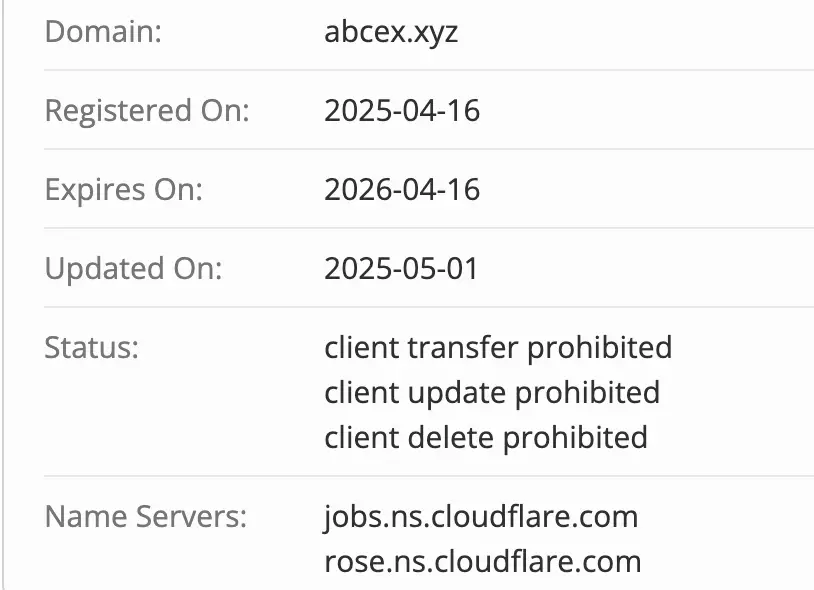Select the Expires On date 2026-04-16
The height and width of the screenshot is (590, 814).
point(402,189)
